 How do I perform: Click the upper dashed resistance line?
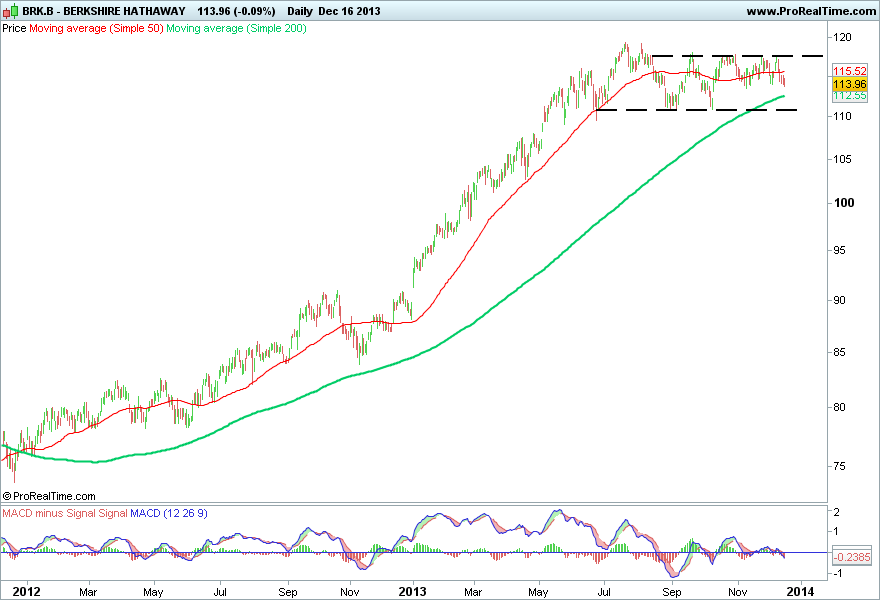(737, 56)
